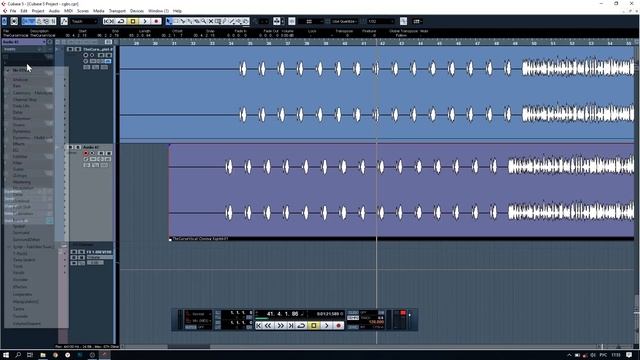
Task: Click Record in transport panel
Action: (338, 326)
